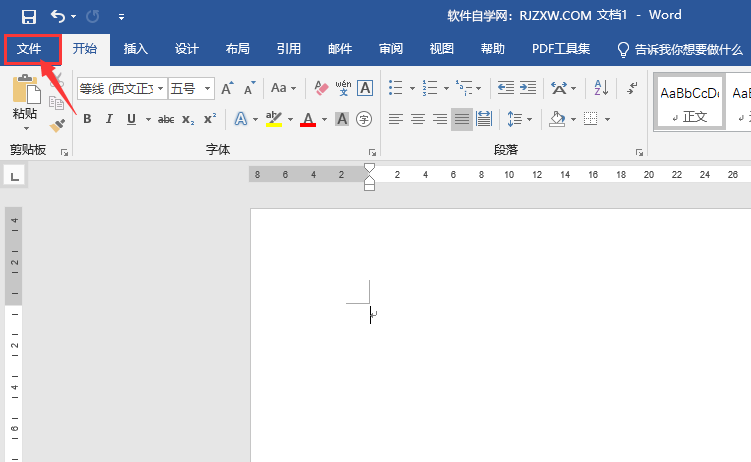
Task: Toggle Underline formatting
Action: 131,119
